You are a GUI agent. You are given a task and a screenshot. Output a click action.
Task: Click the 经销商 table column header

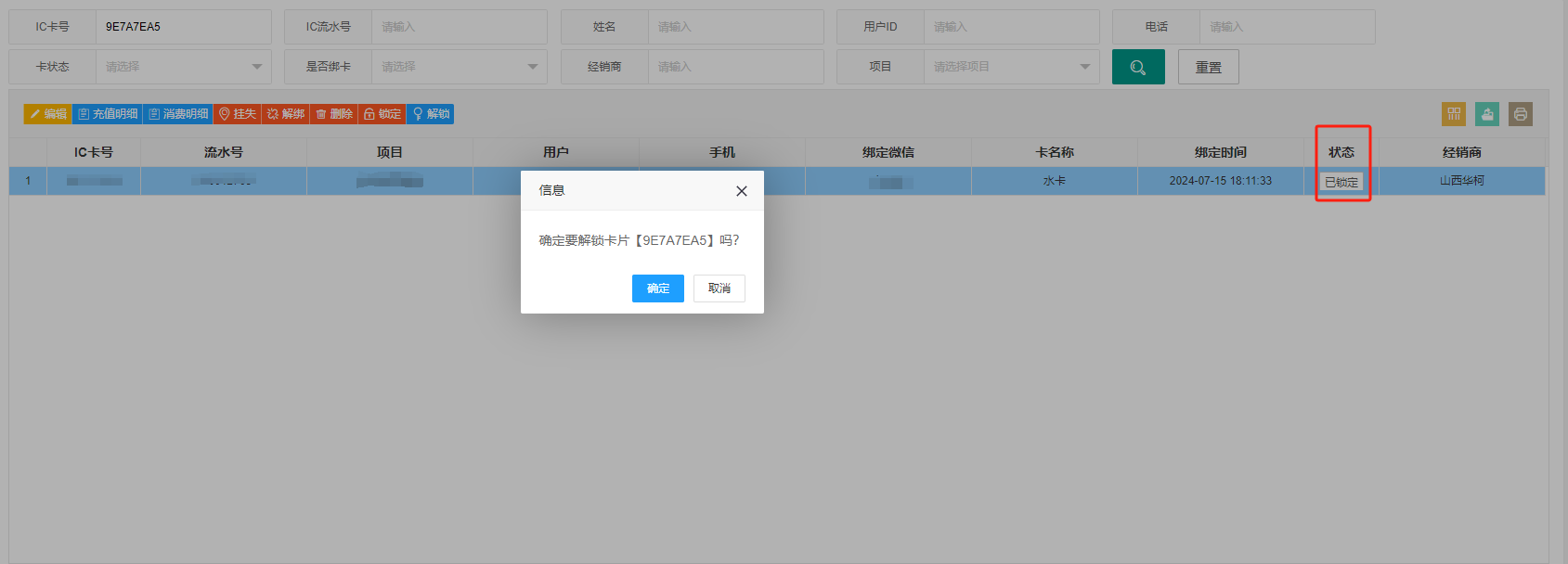(x=1462, y=152)
